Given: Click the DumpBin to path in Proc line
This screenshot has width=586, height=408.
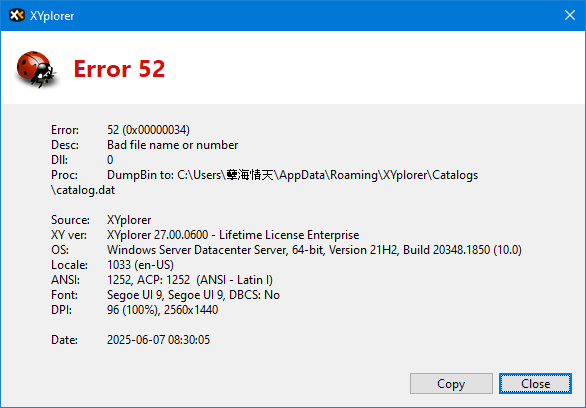Looking at the screenshot, I should click(x=292, y=175).
